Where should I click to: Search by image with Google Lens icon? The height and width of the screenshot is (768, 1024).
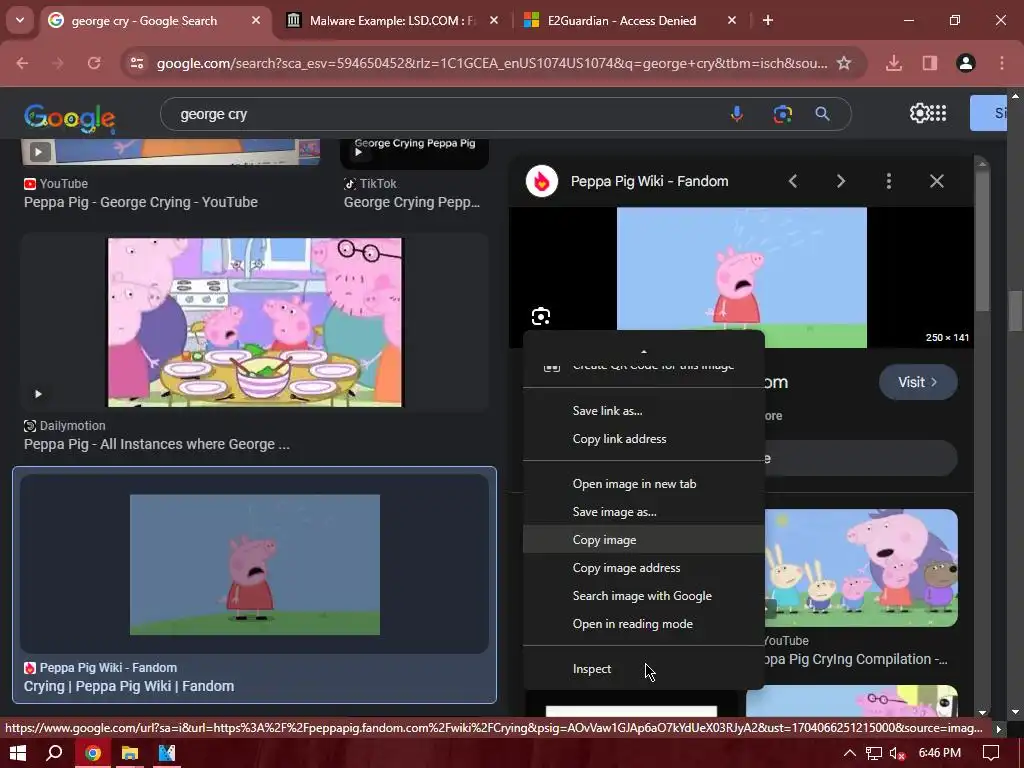point(782,114)
